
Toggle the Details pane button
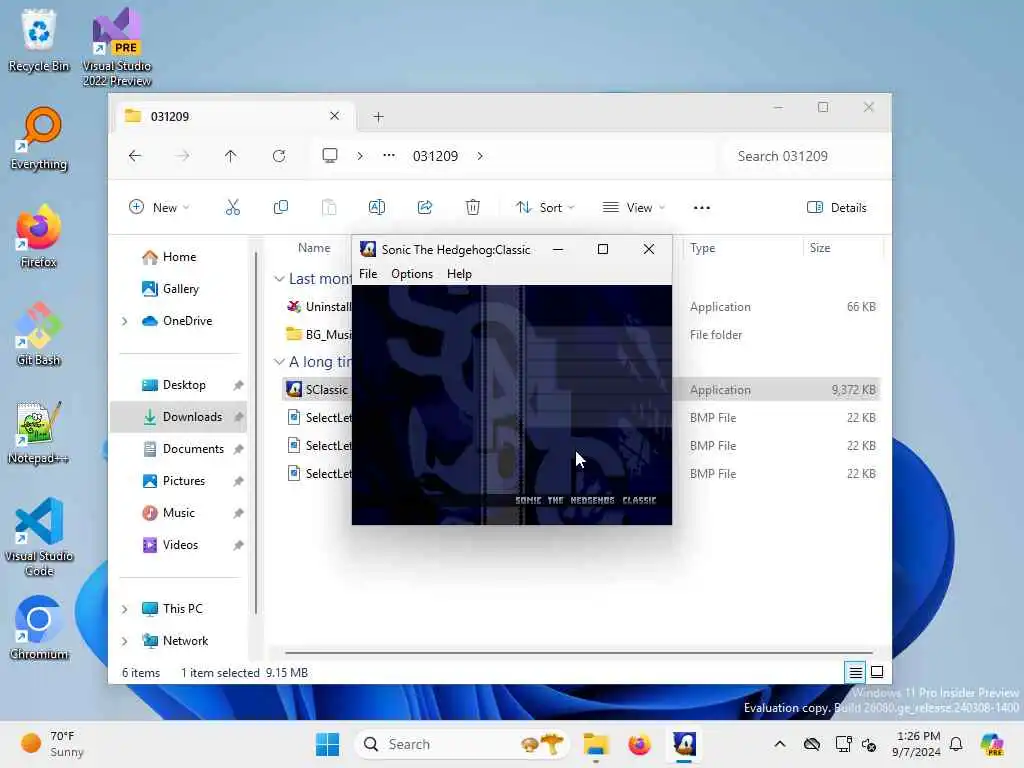[x=837, y=207]
